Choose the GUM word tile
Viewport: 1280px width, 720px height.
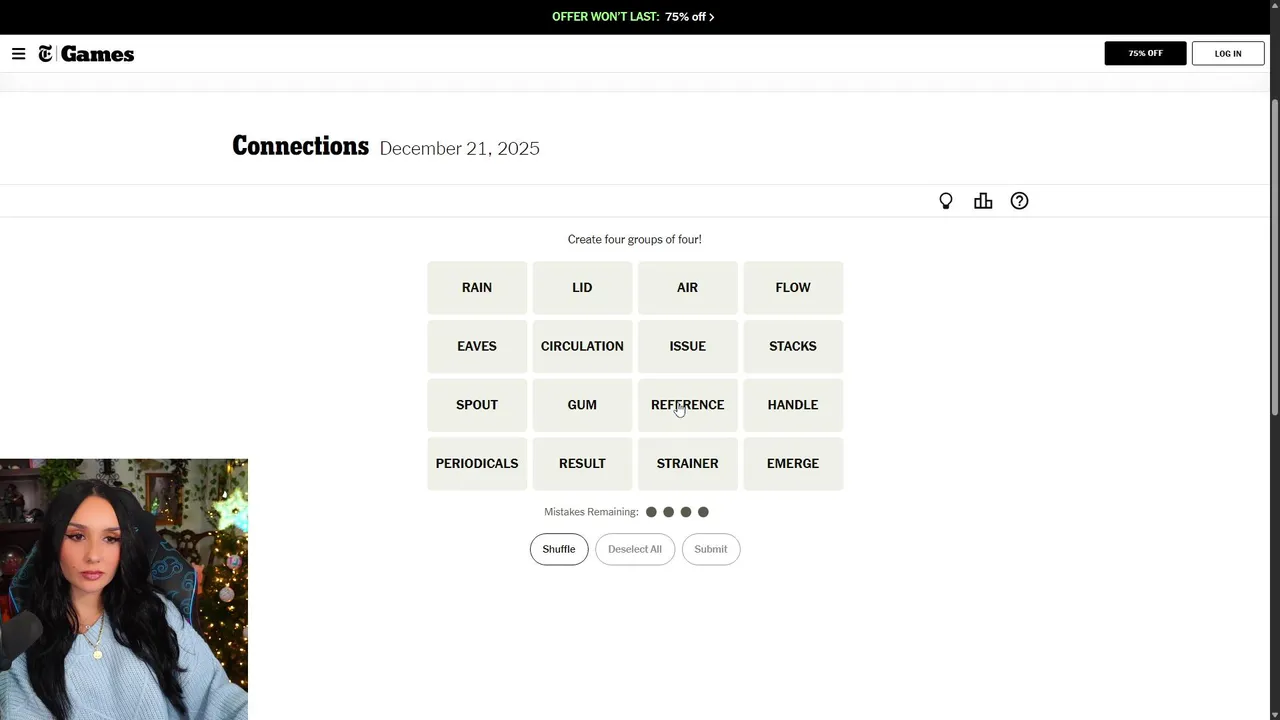point(582,405)
